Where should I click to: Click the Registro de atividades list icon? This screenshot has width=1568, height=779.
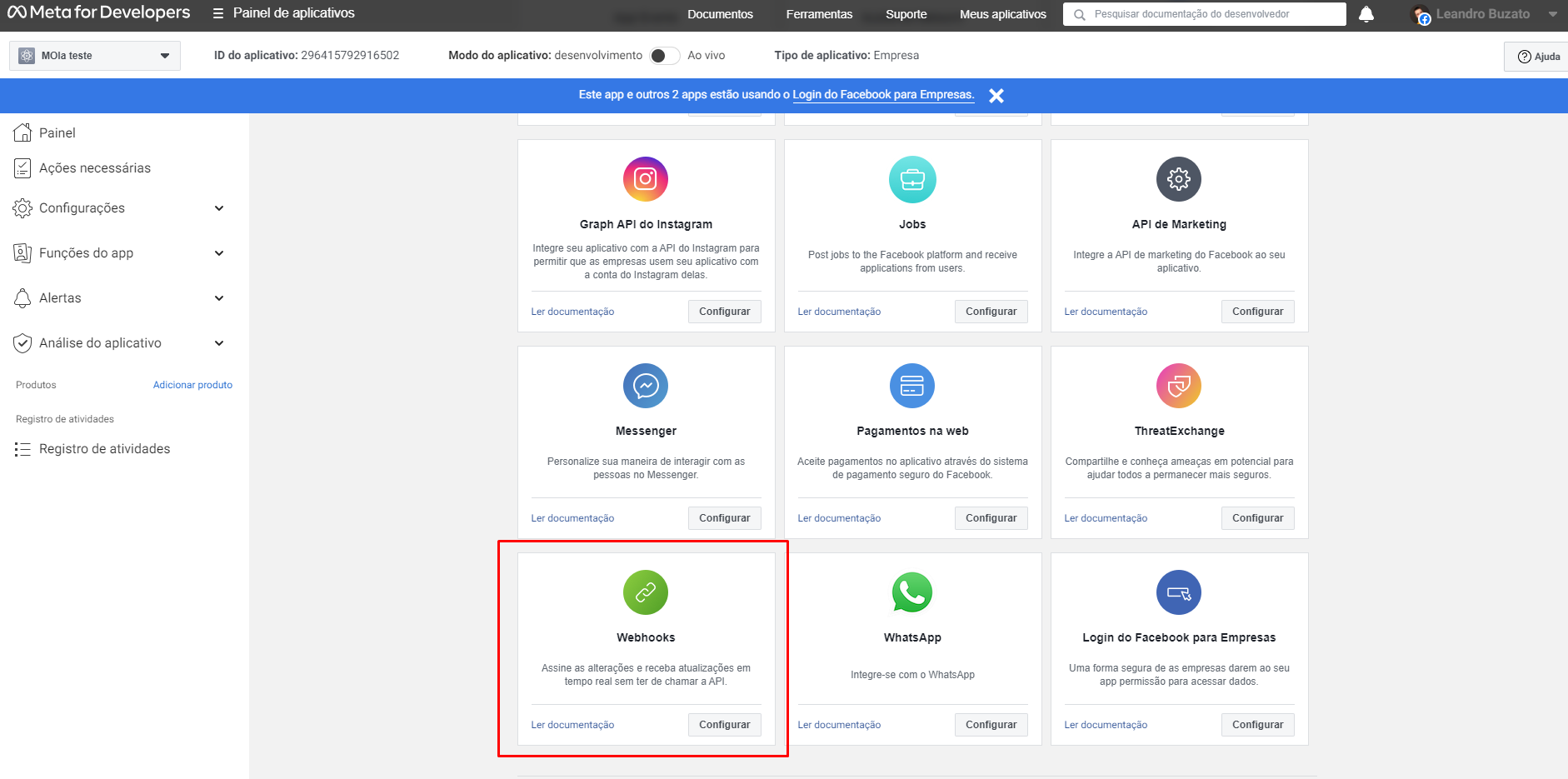point(22,449)
